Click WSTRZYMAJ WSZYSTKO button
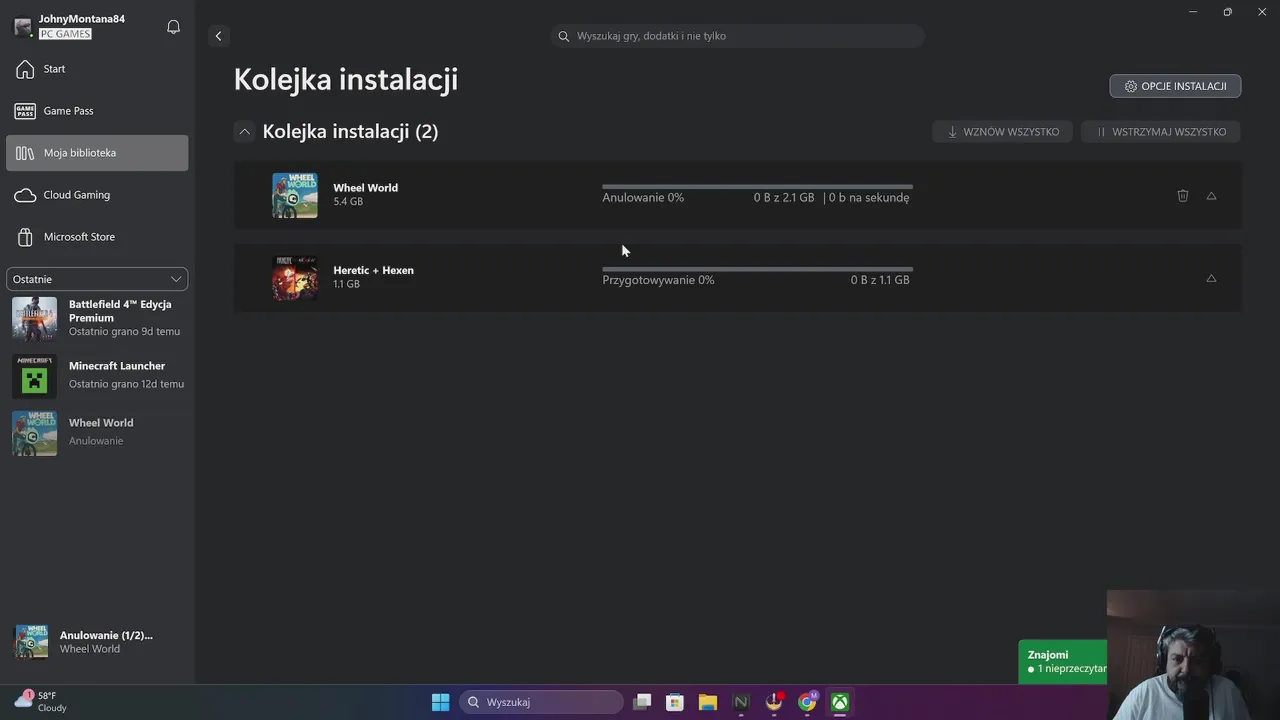The width and height of the screenshot is (1280, 720). click(x=1161, y=132)
